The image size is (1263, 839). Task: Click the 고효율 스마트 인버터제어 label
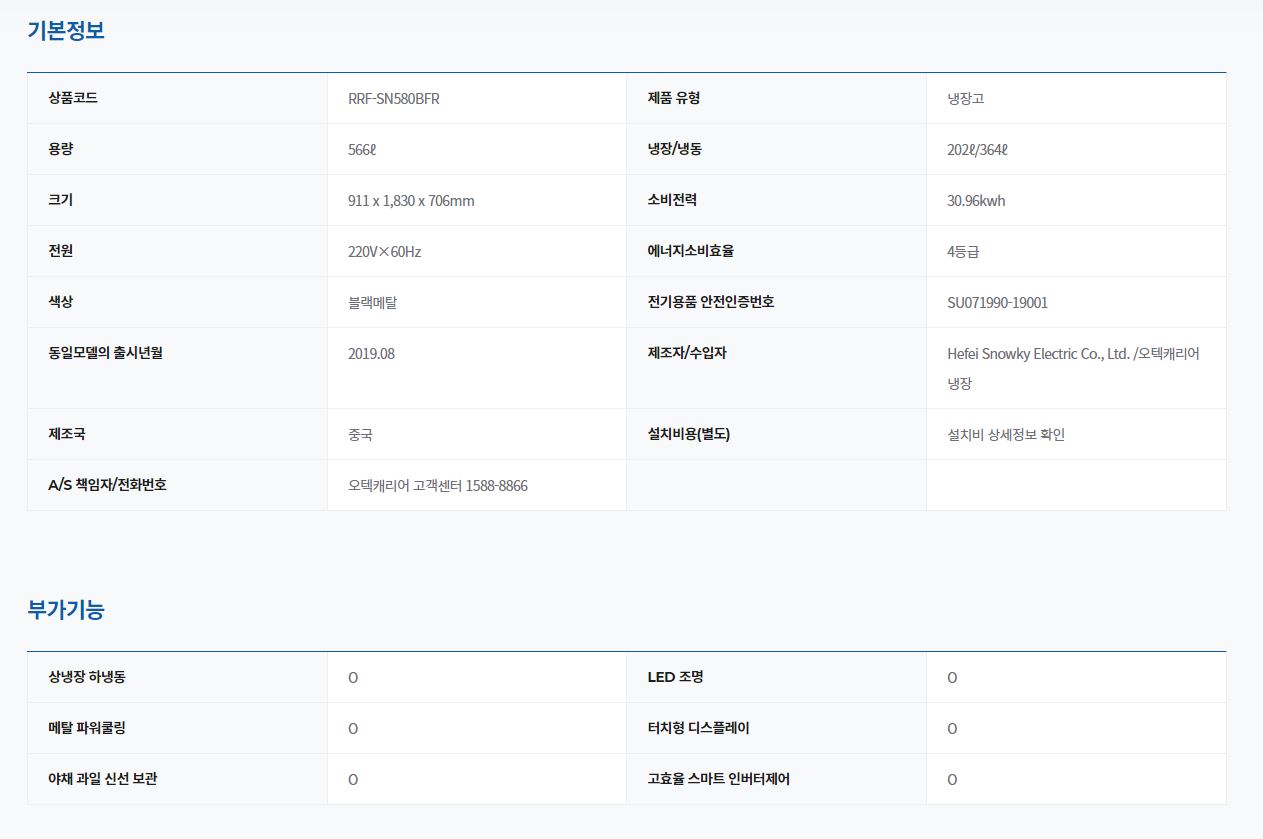point(718,779)
